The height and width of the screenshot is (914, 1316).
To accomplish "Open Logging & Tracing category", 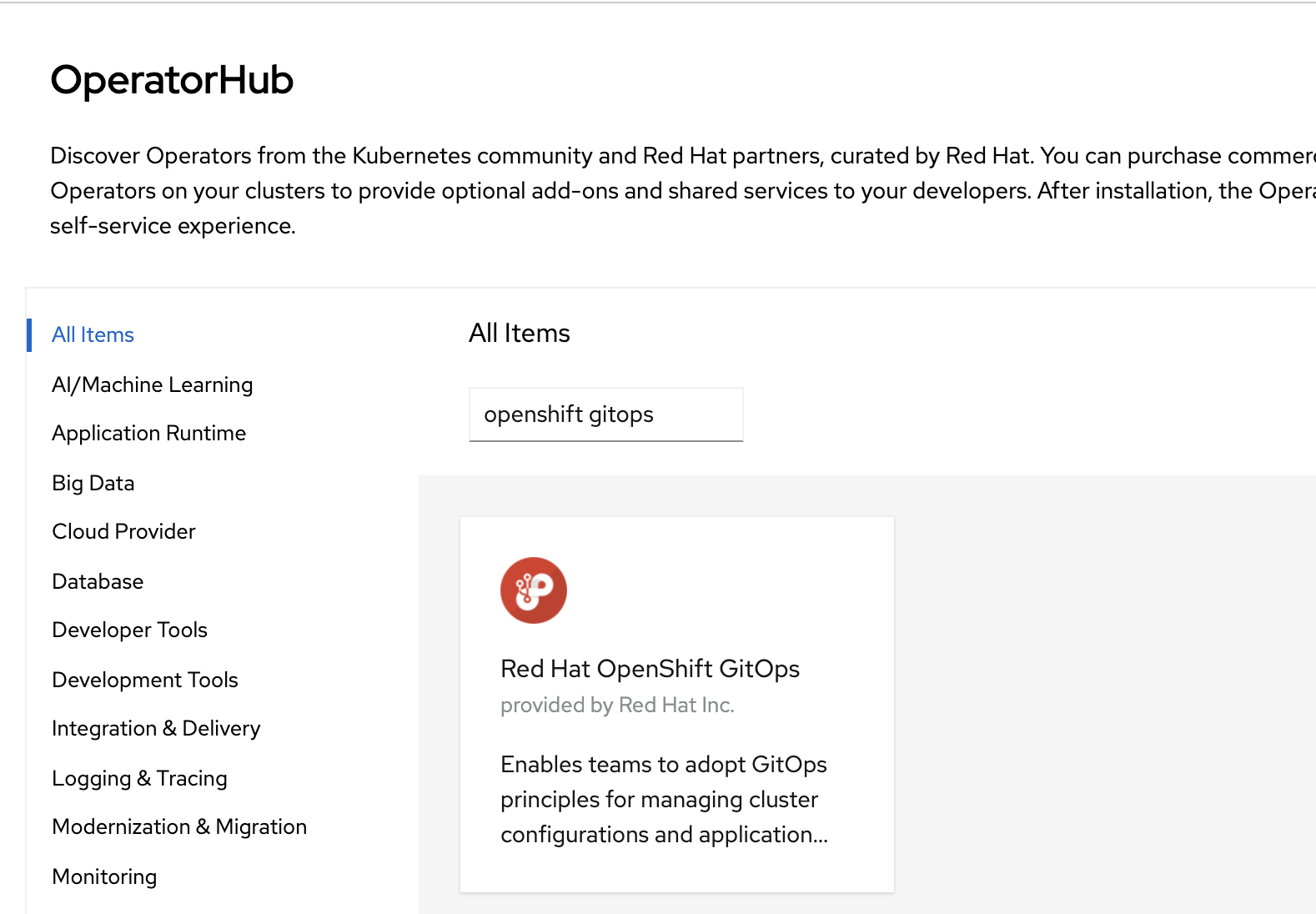I will (139, 778).
